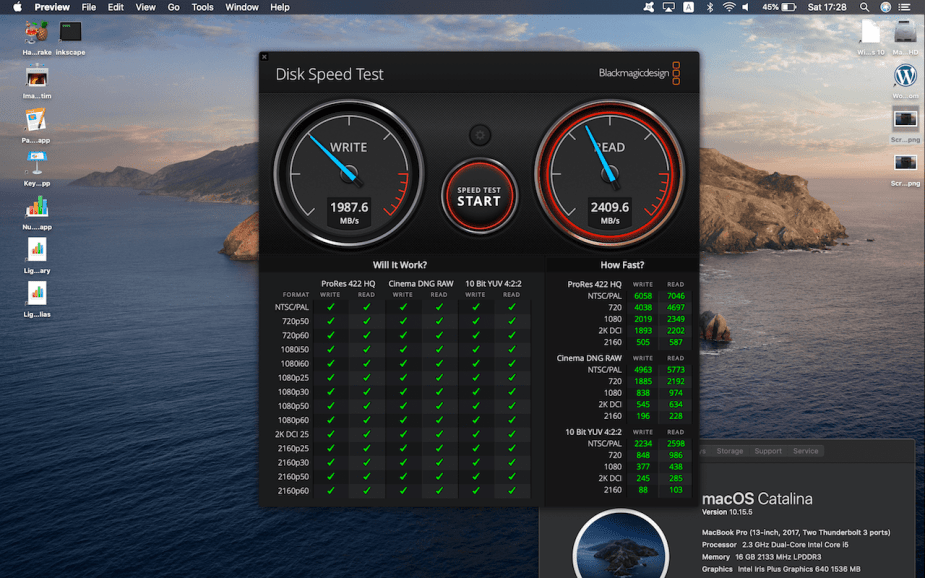925x578 pixels.
Task: Open the Pages app desktop icon
Action: click(37, 120)
